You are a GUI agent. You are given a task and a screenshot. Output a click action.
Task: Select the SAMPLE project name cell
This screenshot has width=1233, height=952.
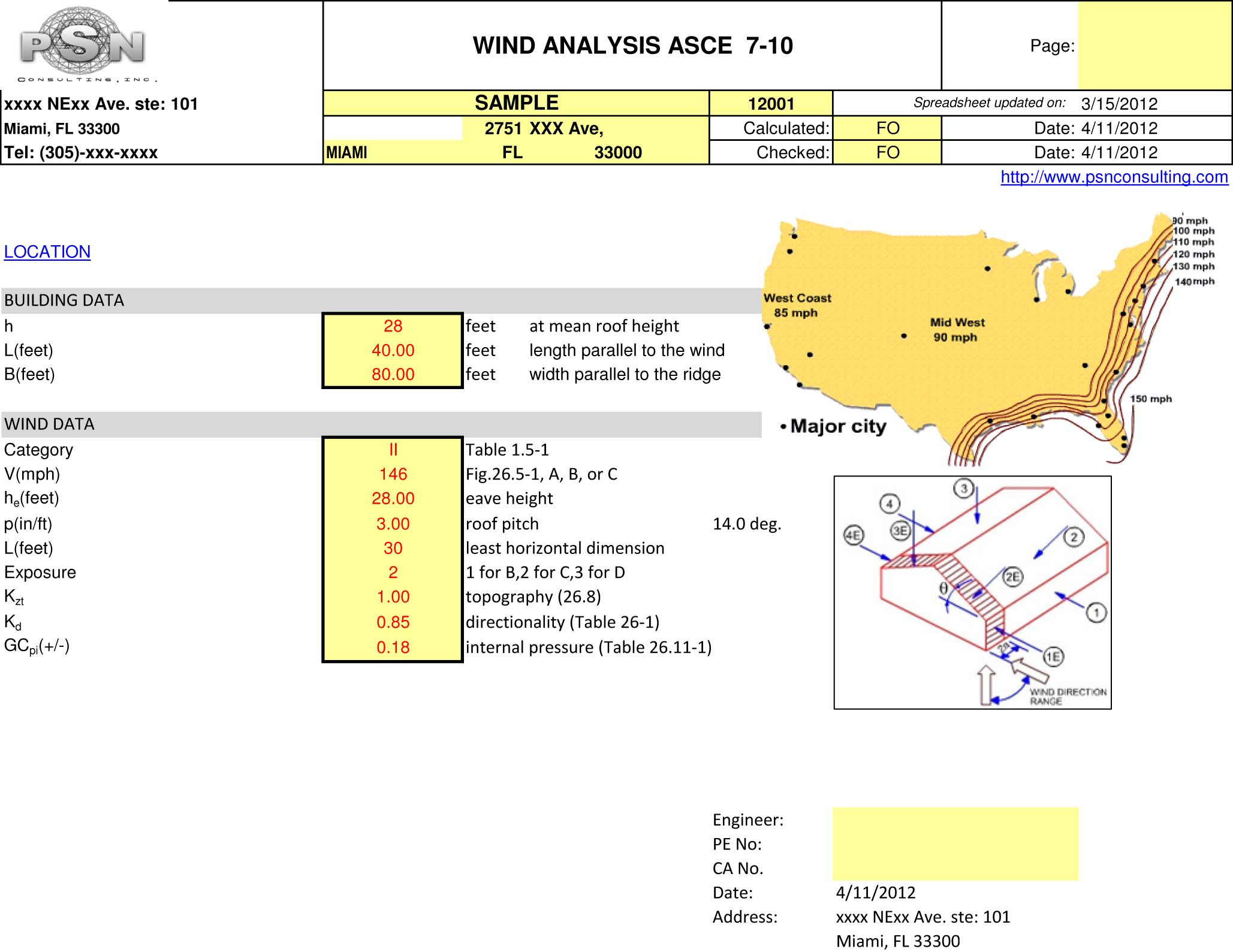(x=516, y=103)
